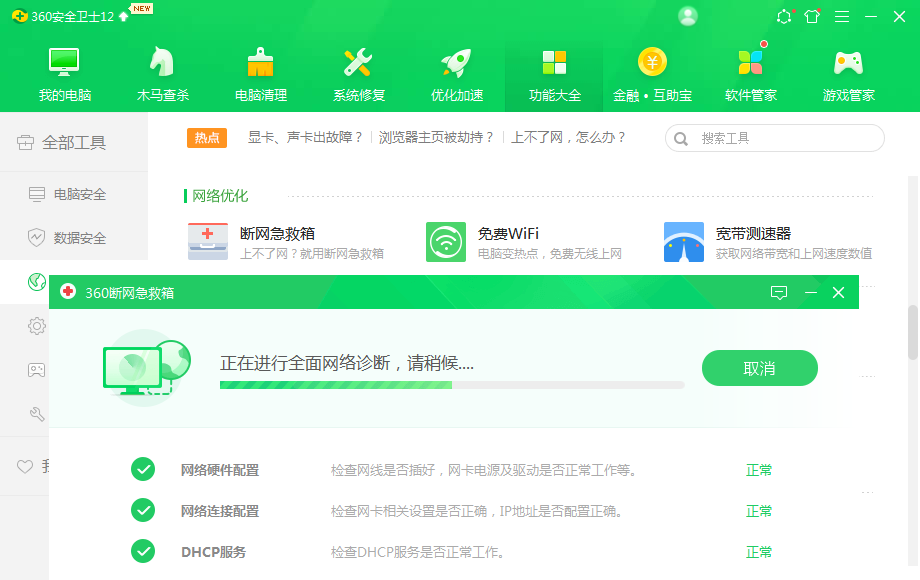Open link 显卡、声卡出故障？
920x580 pixels.
pyautogui.click(x=306, y=138)
